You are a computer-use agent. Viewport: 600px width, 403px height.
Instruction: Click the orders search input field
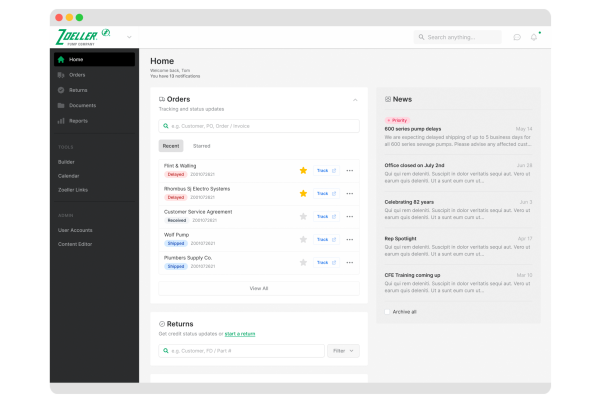point(259,126)
